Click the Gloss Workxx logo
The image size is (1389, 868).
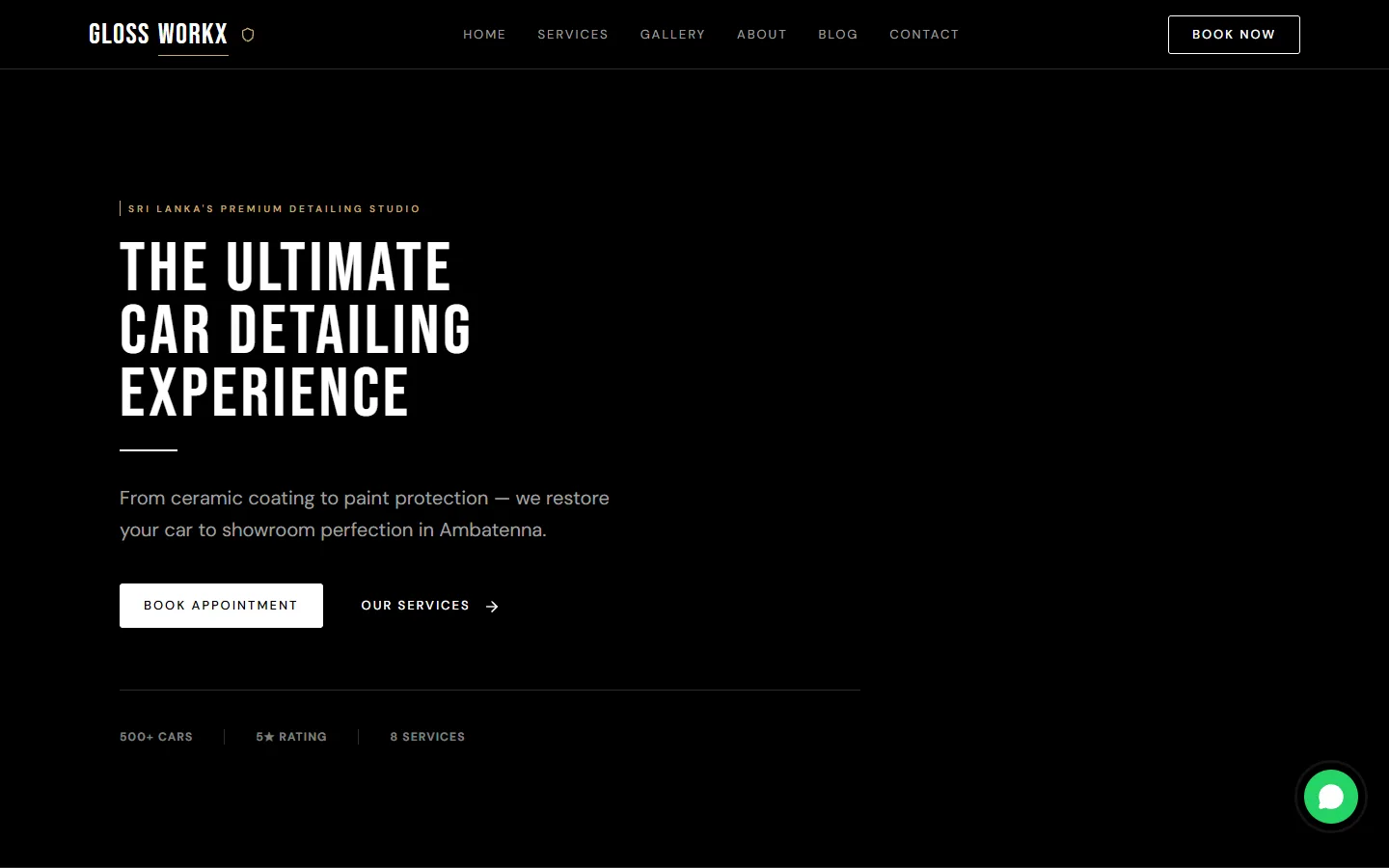point(158,35)
